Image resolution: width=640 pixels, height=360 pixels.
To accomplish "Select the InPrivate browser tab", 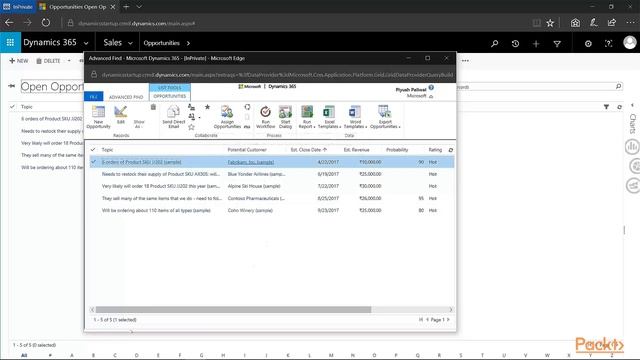I will 18,7.
